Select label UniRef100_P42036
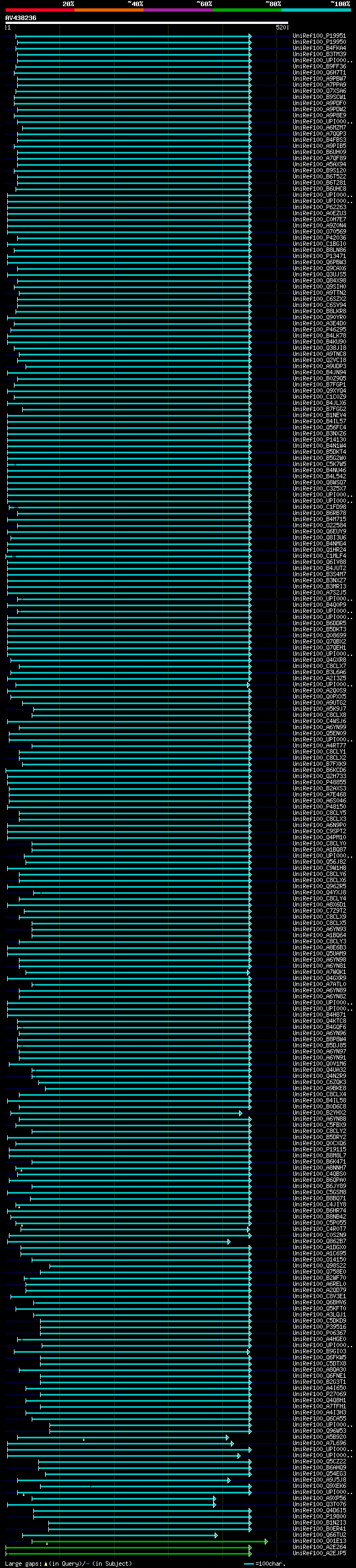 (319, 238)
